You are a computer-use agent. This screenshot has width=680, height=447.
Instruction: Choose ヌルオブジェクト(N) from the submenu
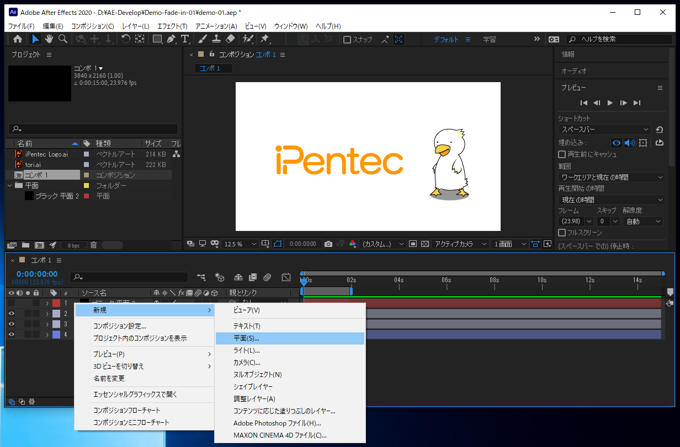tap(290, 375)
